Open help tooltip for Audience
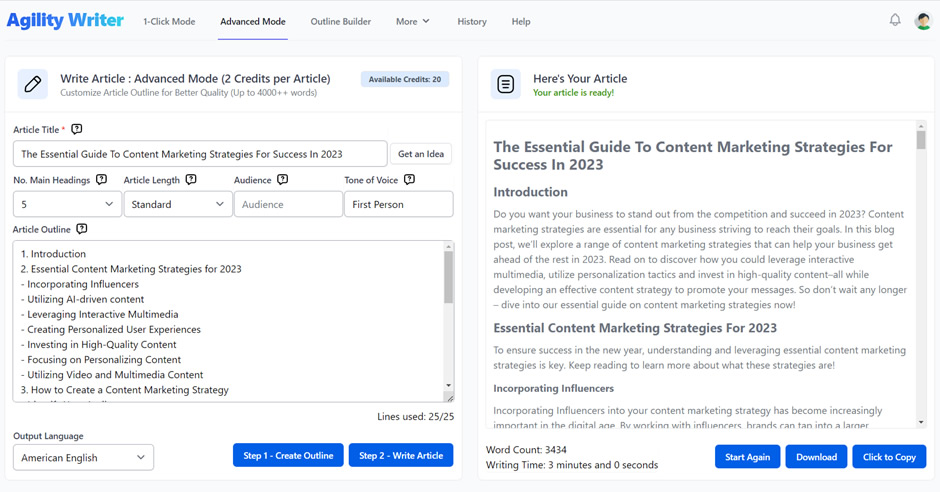The image size is (940, 492). coord(282,179)
